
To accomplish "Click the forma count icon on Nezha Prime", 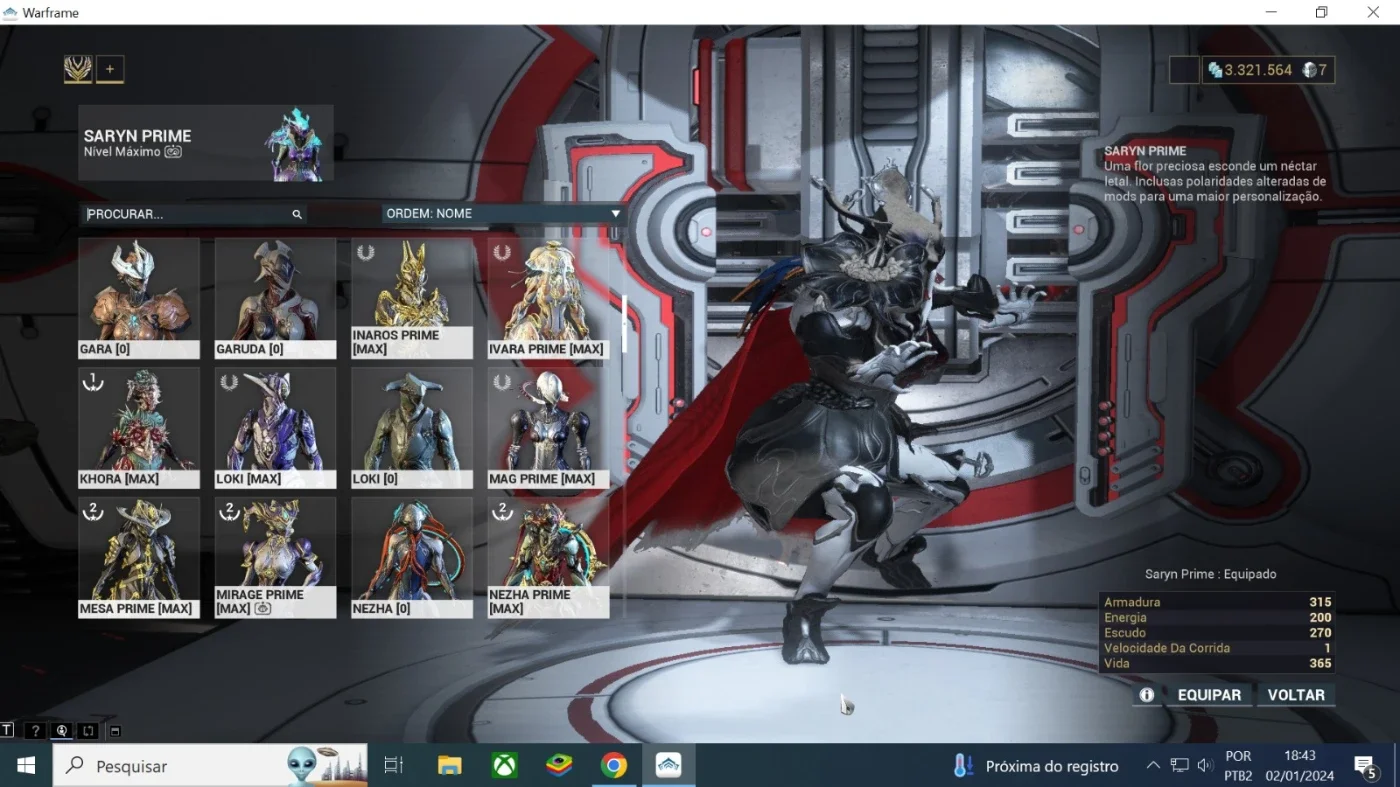I will [x=502, y=512].
